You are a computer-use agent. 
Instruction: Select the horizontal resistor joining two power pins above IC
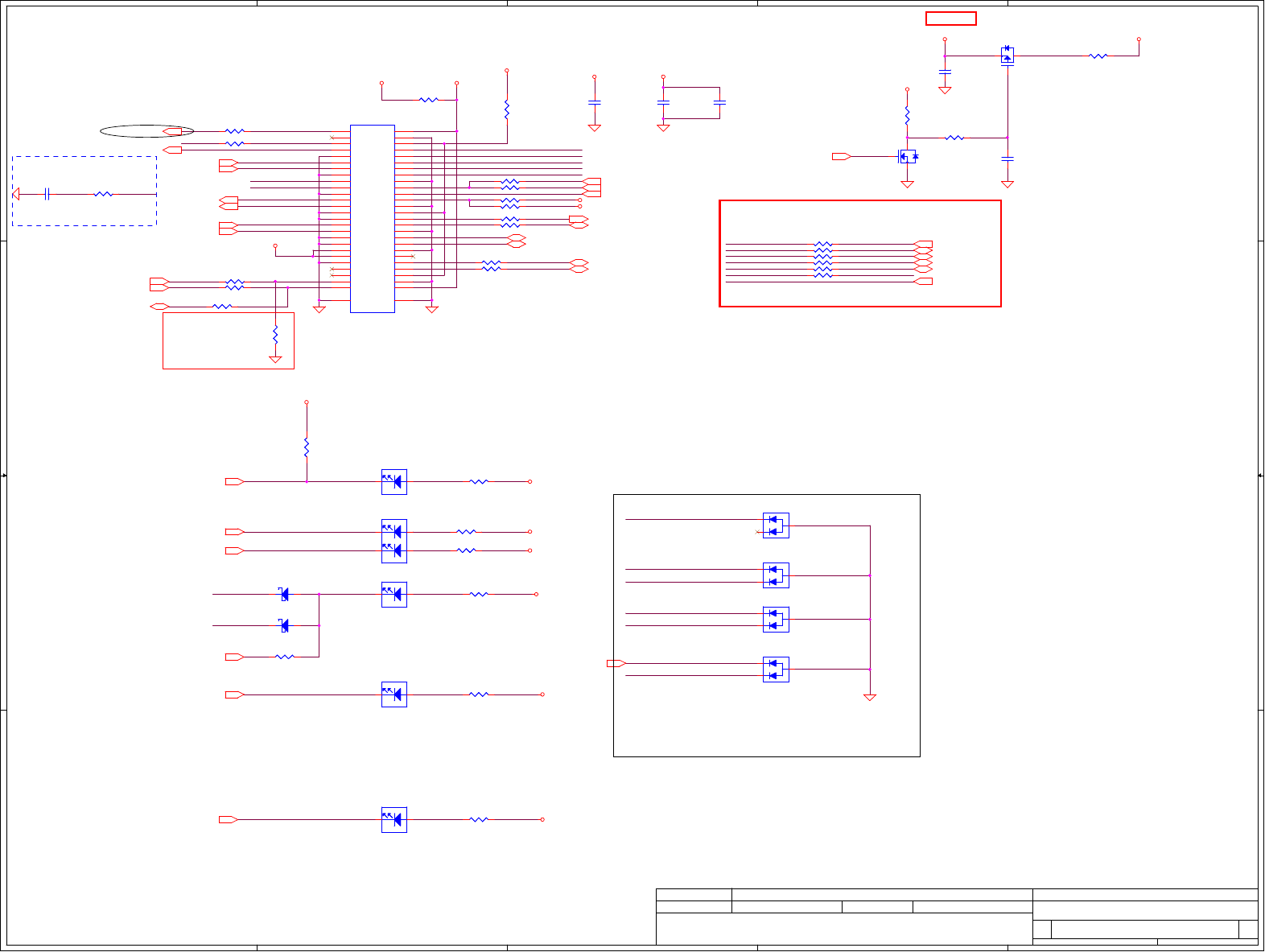[429, 100]
